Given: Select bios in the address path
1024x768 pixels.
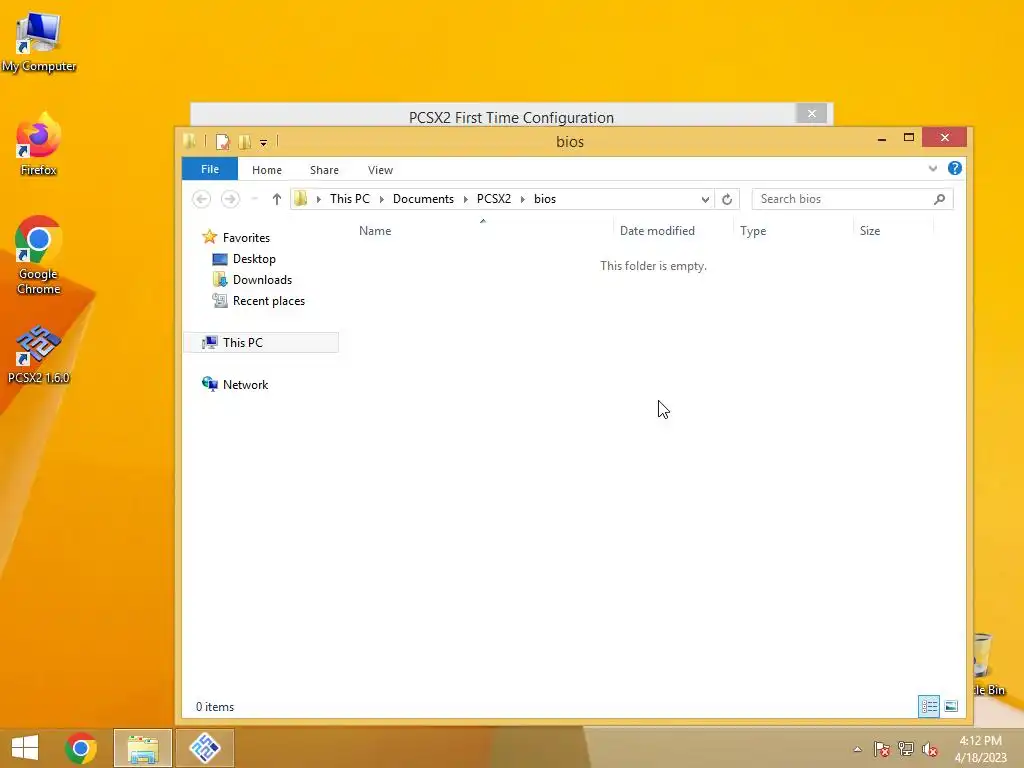Looking at the screenshot, I should pos(545,199).
